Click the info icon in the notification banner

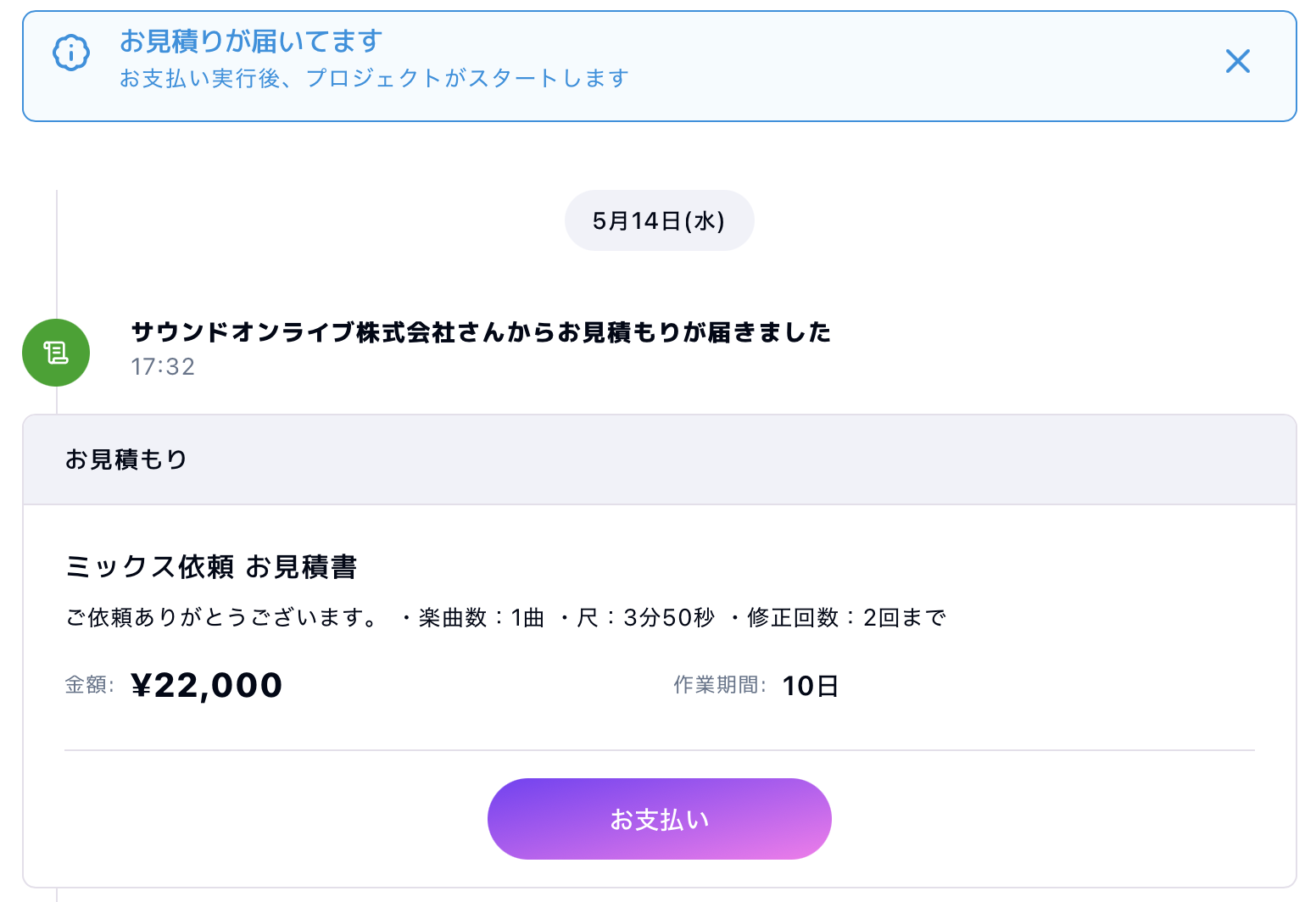(71, 53)
